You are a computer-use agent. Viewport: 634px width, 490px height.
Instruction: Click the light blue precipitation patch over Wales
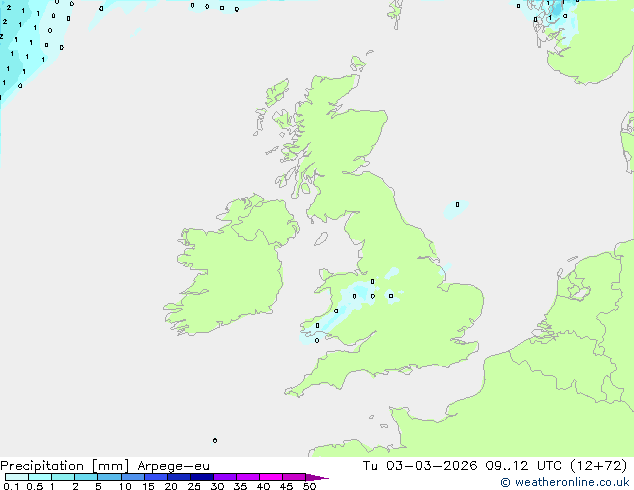point(355,296)
